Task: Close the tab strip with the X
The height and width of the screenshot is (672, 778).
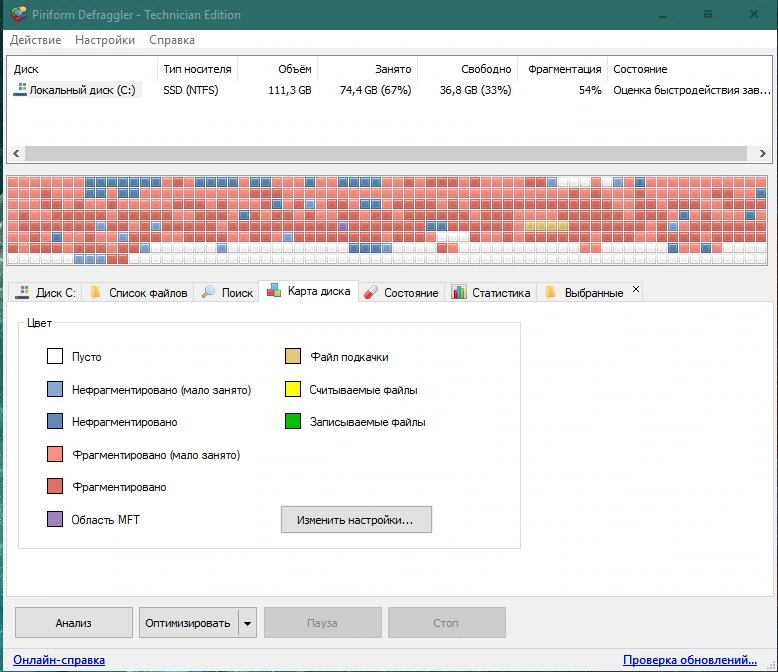Action: click(636, 289)
